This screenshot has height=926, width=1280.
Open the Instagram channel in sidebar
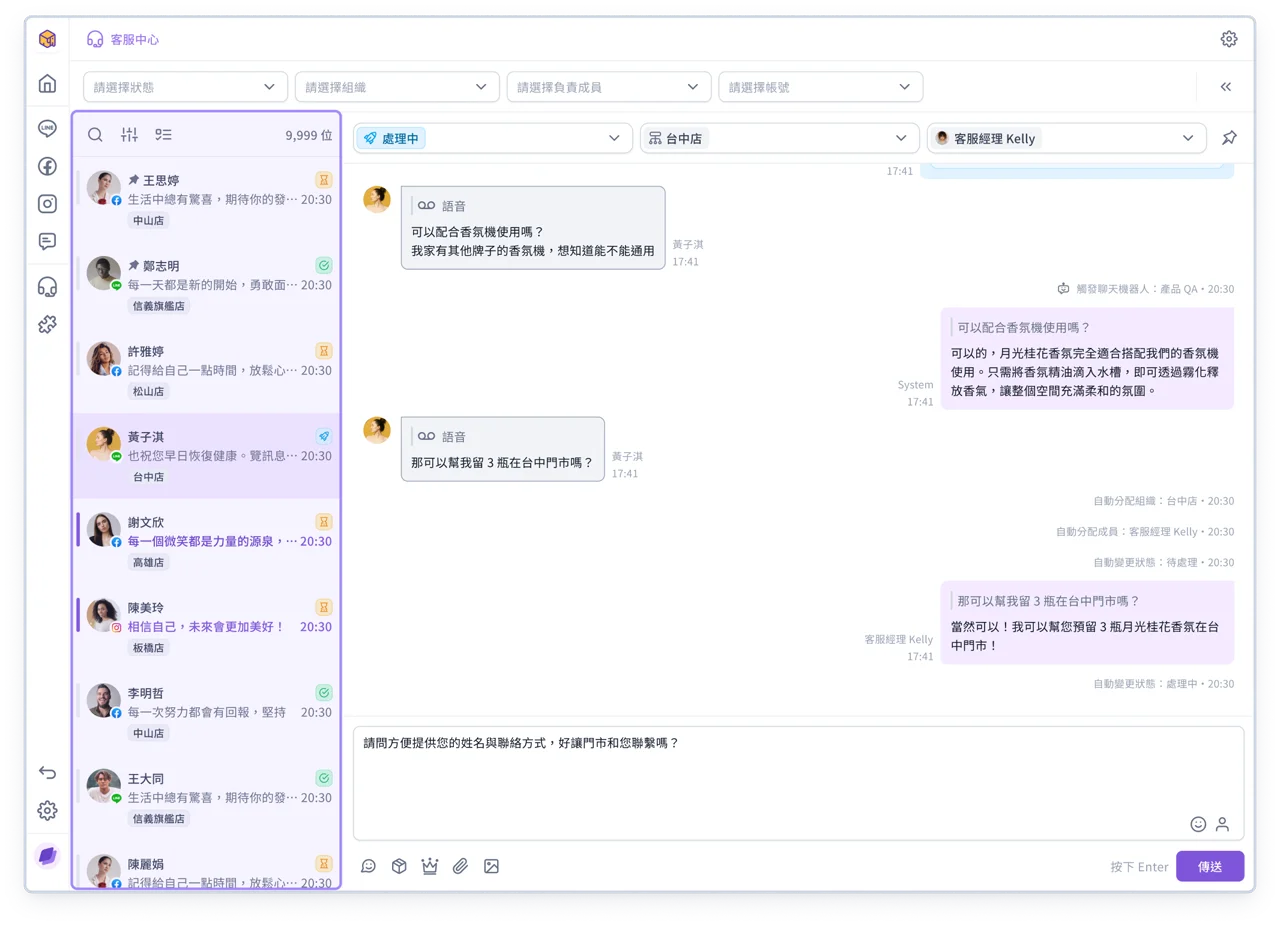47,204
